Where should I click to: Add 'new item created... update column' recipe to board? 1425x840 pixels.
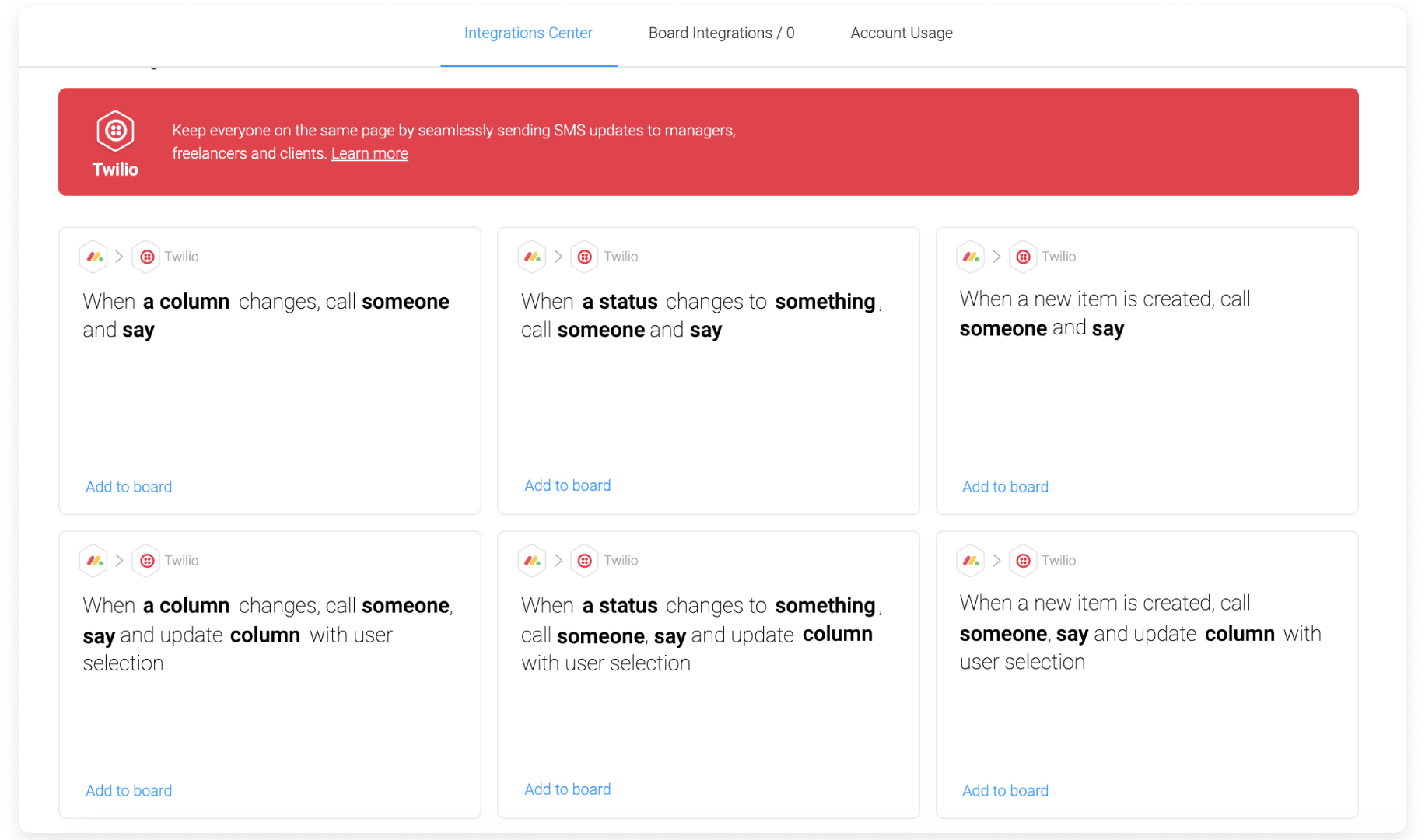[x=1005, y=791]
